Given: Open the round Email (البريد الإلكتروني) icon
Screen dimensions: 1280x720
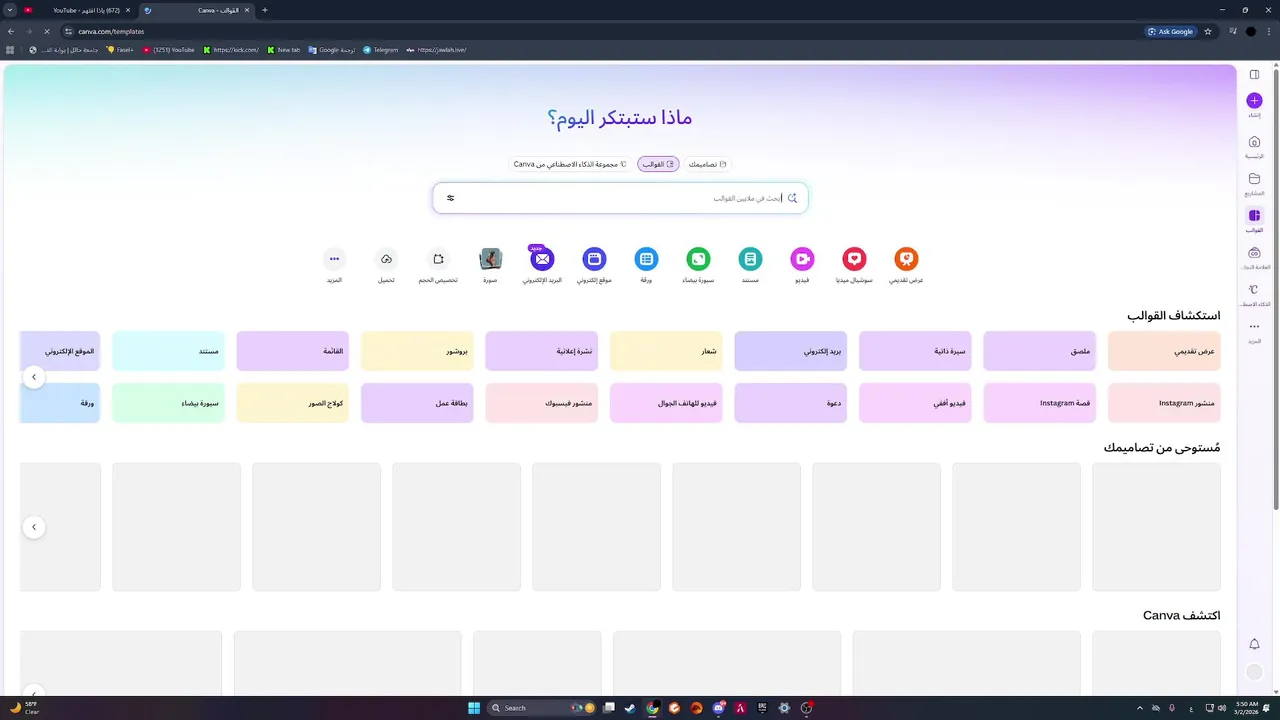Looking at the screenshot, I should [542, 259].
